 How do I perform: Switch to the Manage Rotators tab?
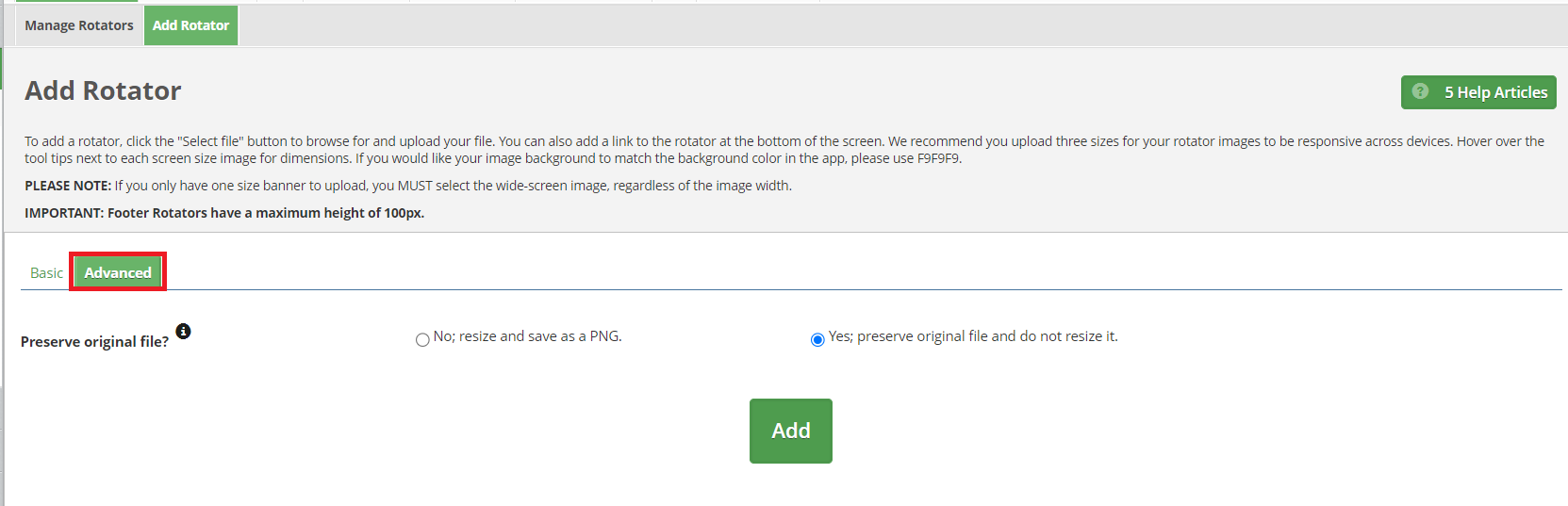[x=79, y=25]
